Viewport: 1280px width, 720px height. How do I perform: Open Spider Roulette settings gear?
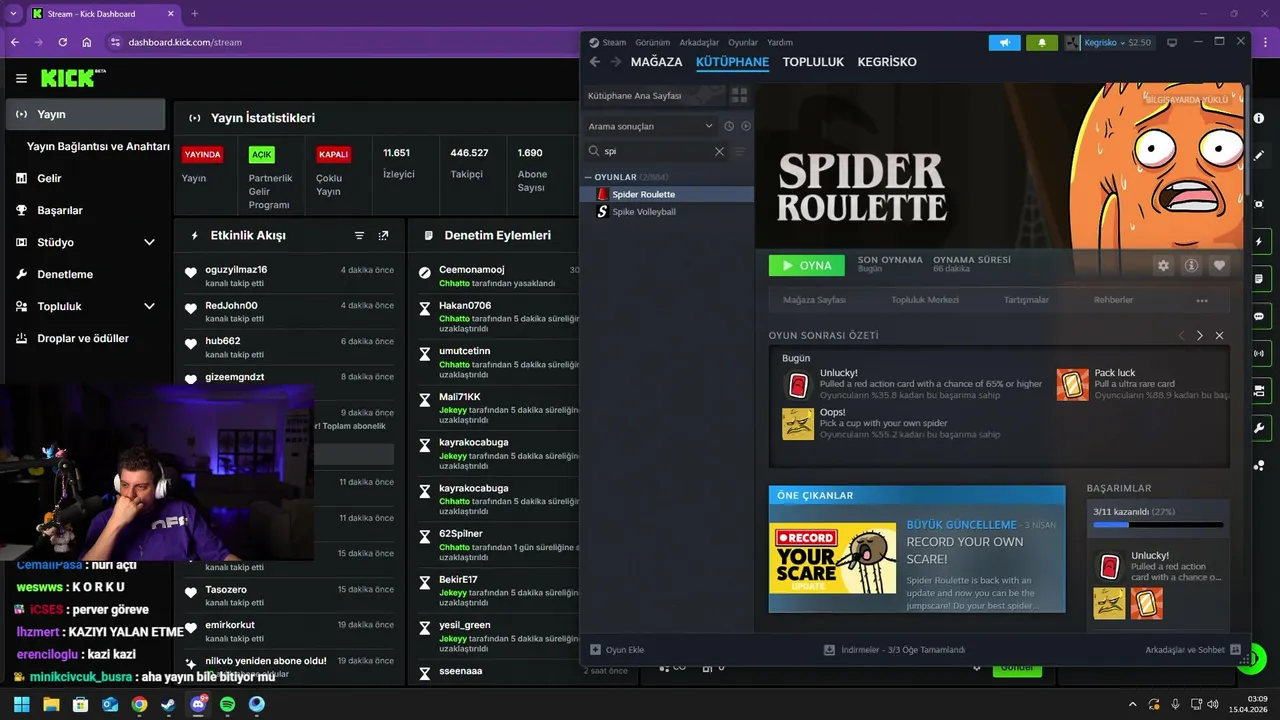1163,266
